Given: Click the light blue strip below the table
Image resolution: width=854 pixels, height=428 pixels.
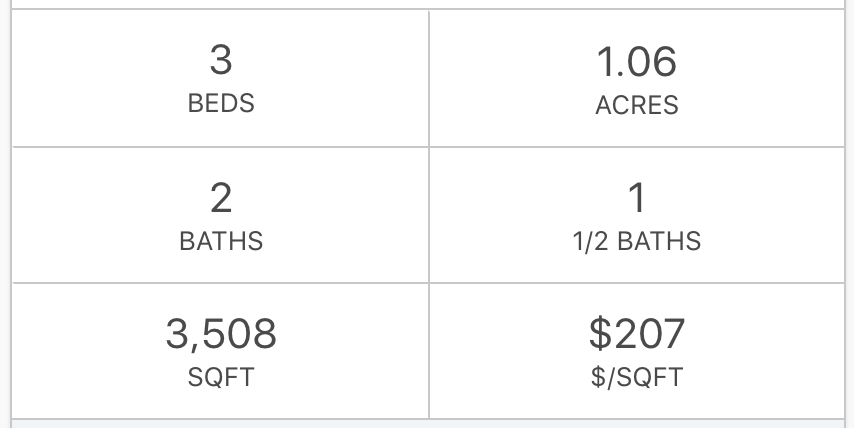Looking at the screenshot, I should 428,424.
